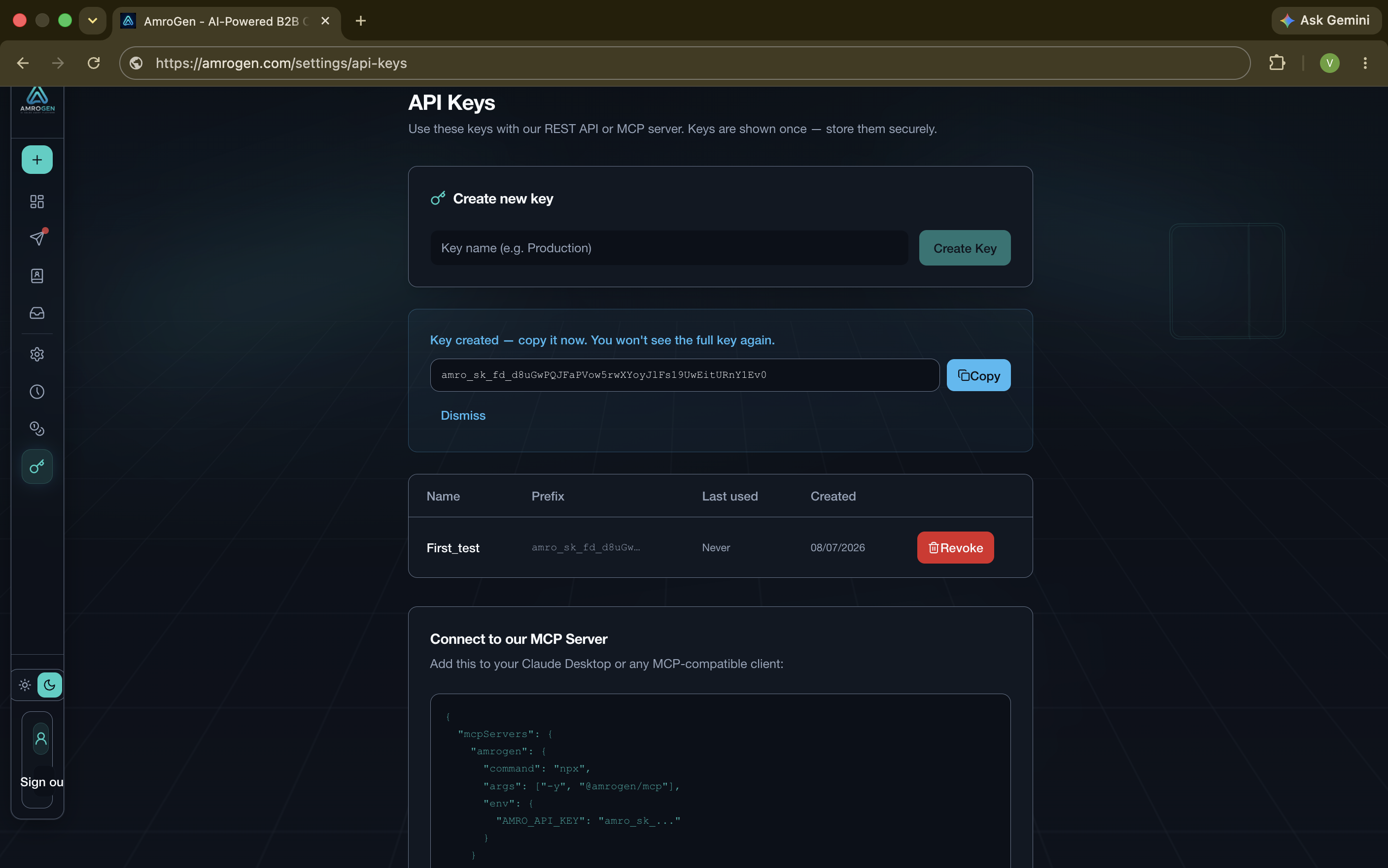Viewport: 1388px width, 868px height.
Task: Open the settings gear icon
Action: 37,354
